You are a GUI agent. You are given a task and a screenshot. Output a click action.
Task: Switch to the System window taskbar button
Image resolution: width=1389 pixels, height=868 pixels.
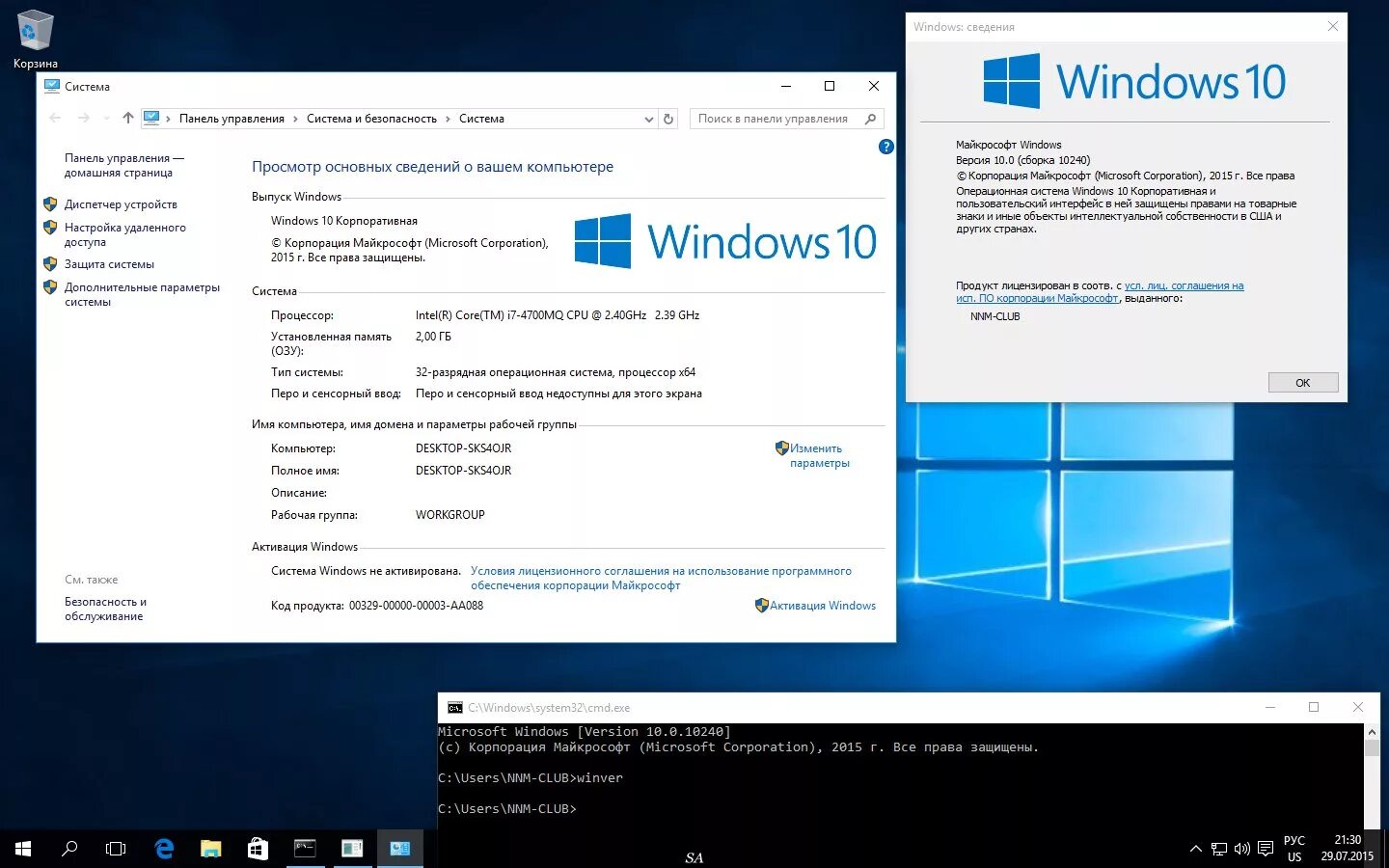tap(399, 849)
